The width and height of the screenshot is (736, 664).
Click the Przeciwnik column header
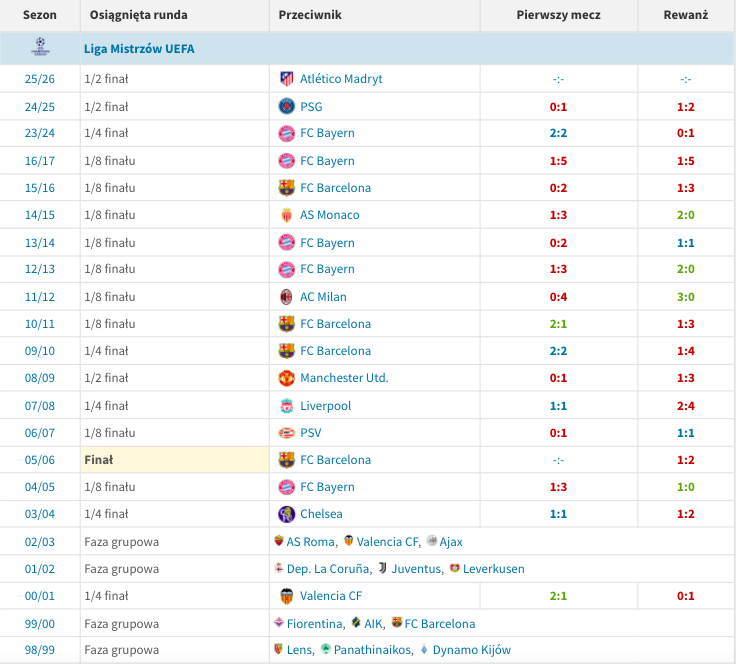[x=310, y=15]
